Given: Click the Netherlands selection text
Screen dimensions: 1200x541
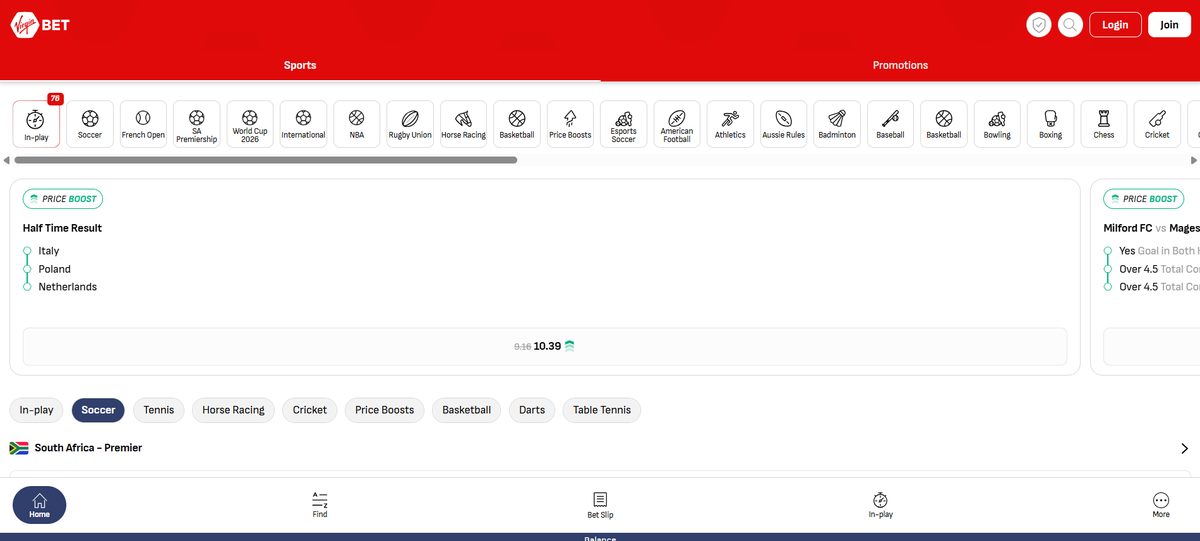Looking at the screenshot, I should point(68,287).
